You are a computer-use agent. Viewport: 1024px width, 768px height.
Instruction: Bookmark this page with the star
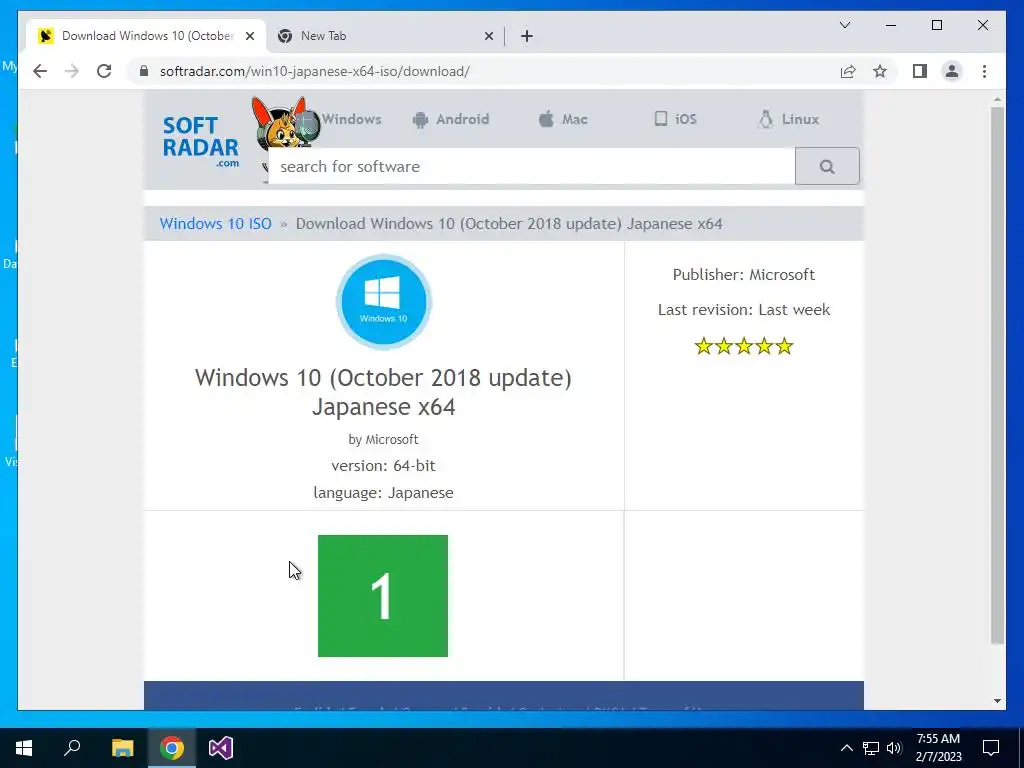tap(880, 71)
